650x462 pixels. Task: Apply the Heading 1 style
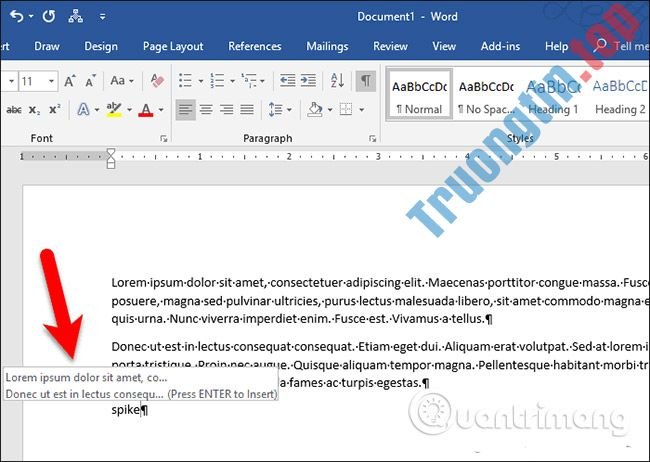[x=553, y=95]
